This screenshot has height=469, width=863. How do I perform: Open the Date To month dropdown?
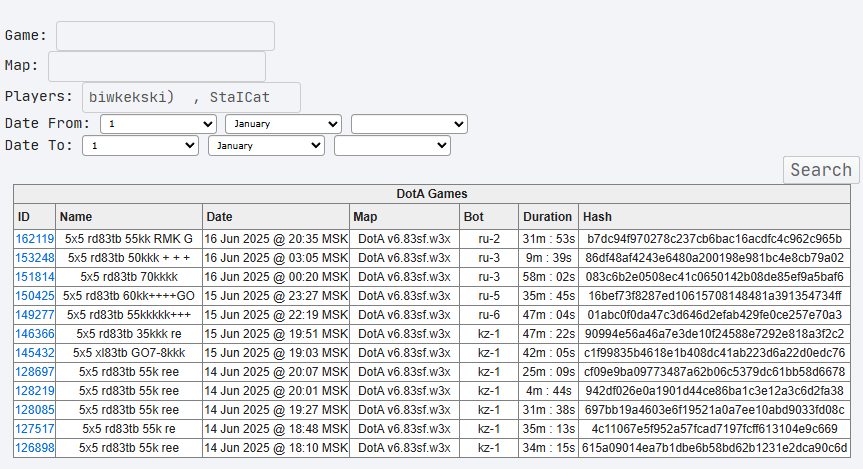click(266, 146)
